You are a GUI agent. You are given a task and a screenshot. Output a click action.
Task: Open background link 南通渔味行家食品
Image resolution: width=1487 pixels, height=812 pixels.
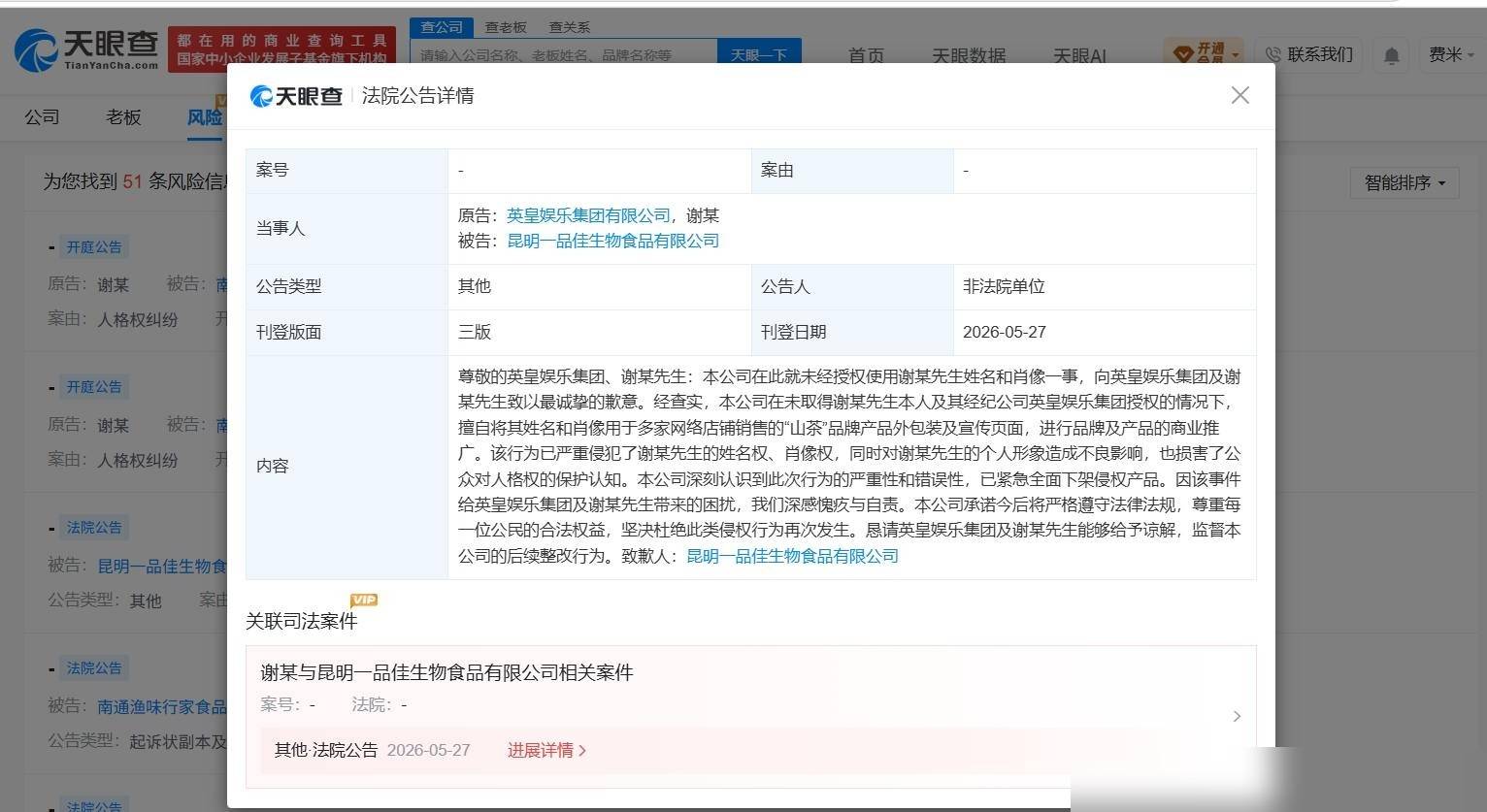162,706
